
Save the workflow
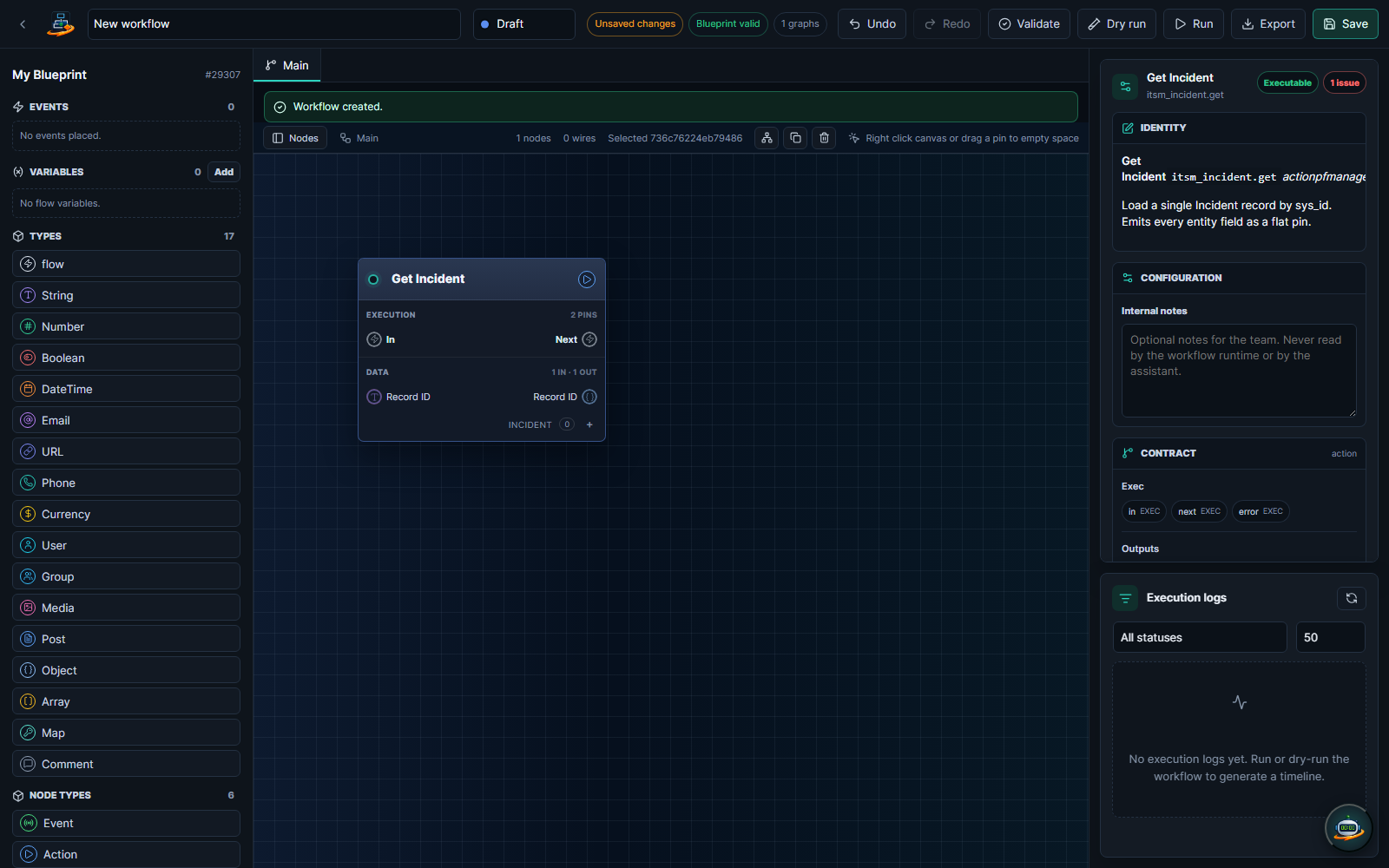(1345, 24)
